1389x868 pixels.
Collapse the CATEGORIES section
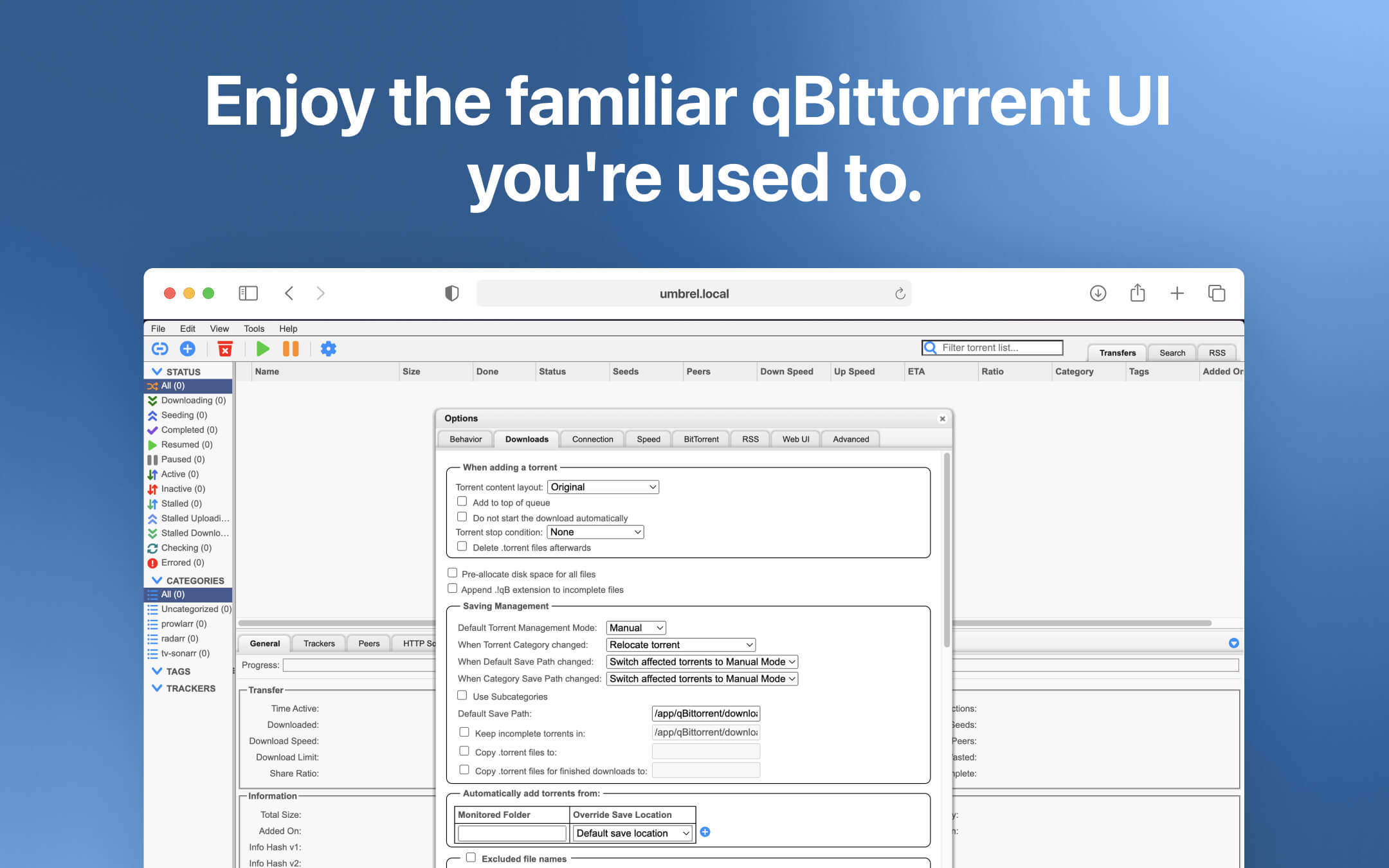[x=158, y=580]
